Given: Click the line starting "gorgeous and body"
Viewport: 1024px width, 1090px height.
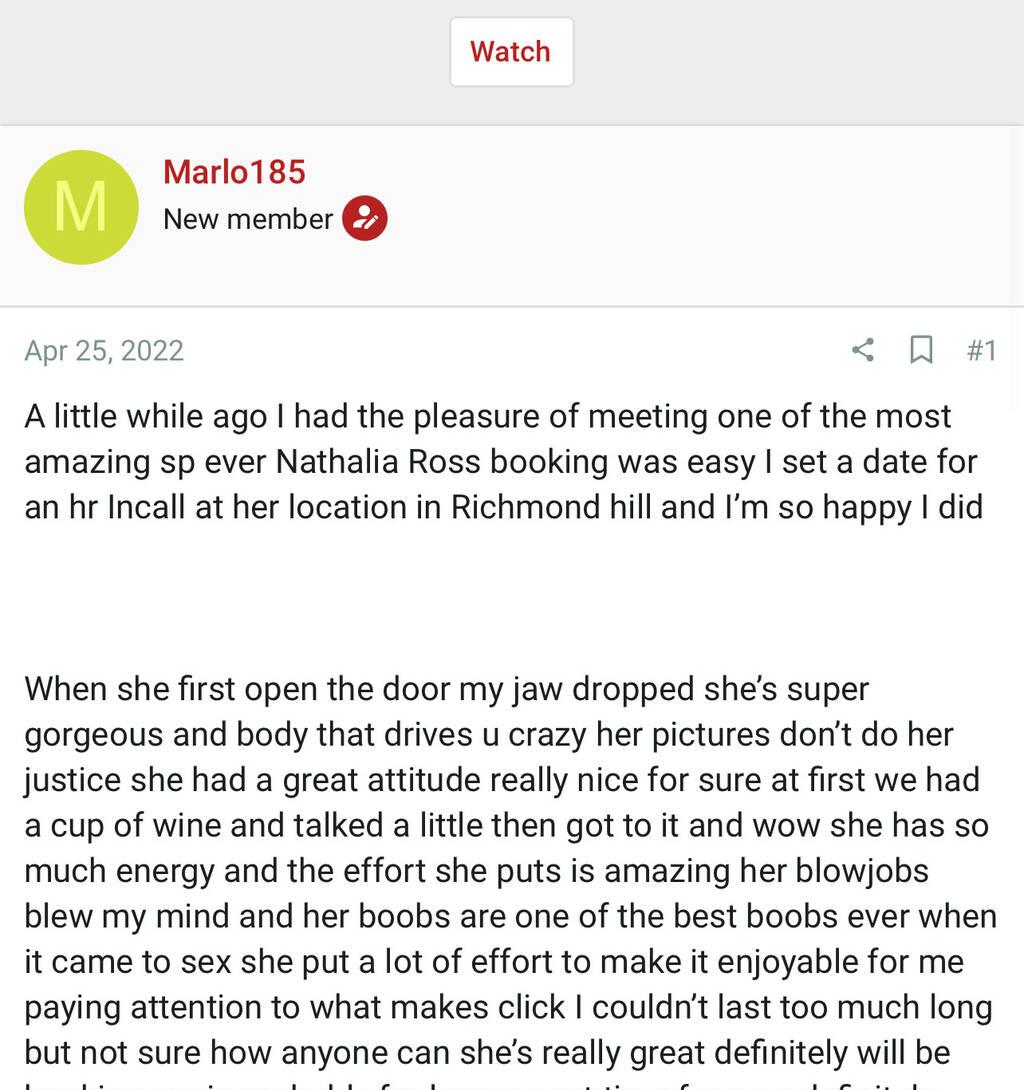Looking at the screenshot, I should tap(489, 735).
